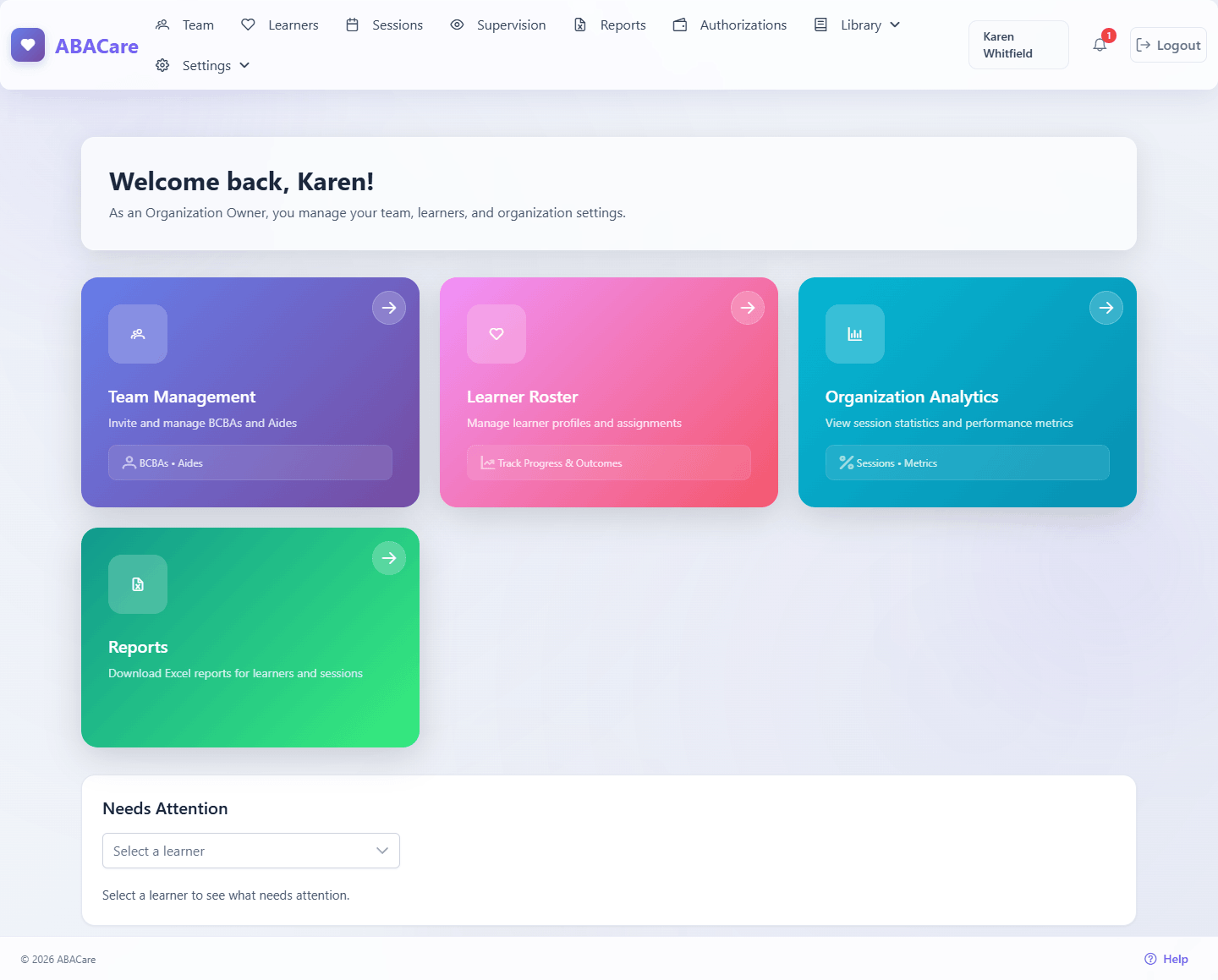Click the Team Management people icon

click(x=138, y=334)
